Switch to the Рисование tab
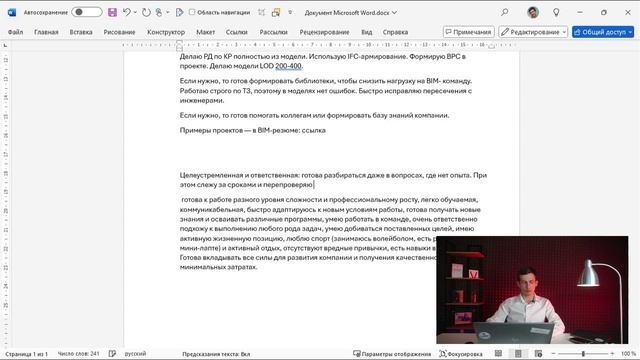The image size is (640, 360). (119, 32)
